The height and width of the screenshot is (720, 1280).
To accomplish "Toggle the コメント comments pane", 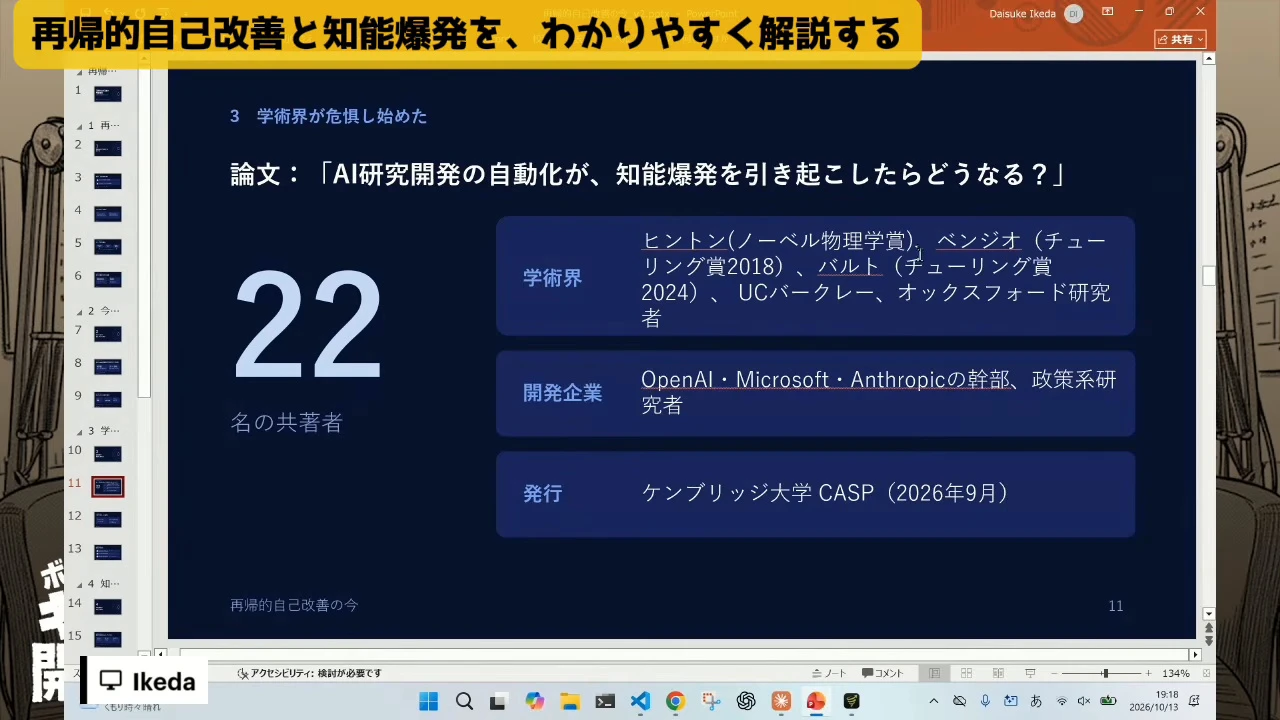I will [x=883, y=673].
